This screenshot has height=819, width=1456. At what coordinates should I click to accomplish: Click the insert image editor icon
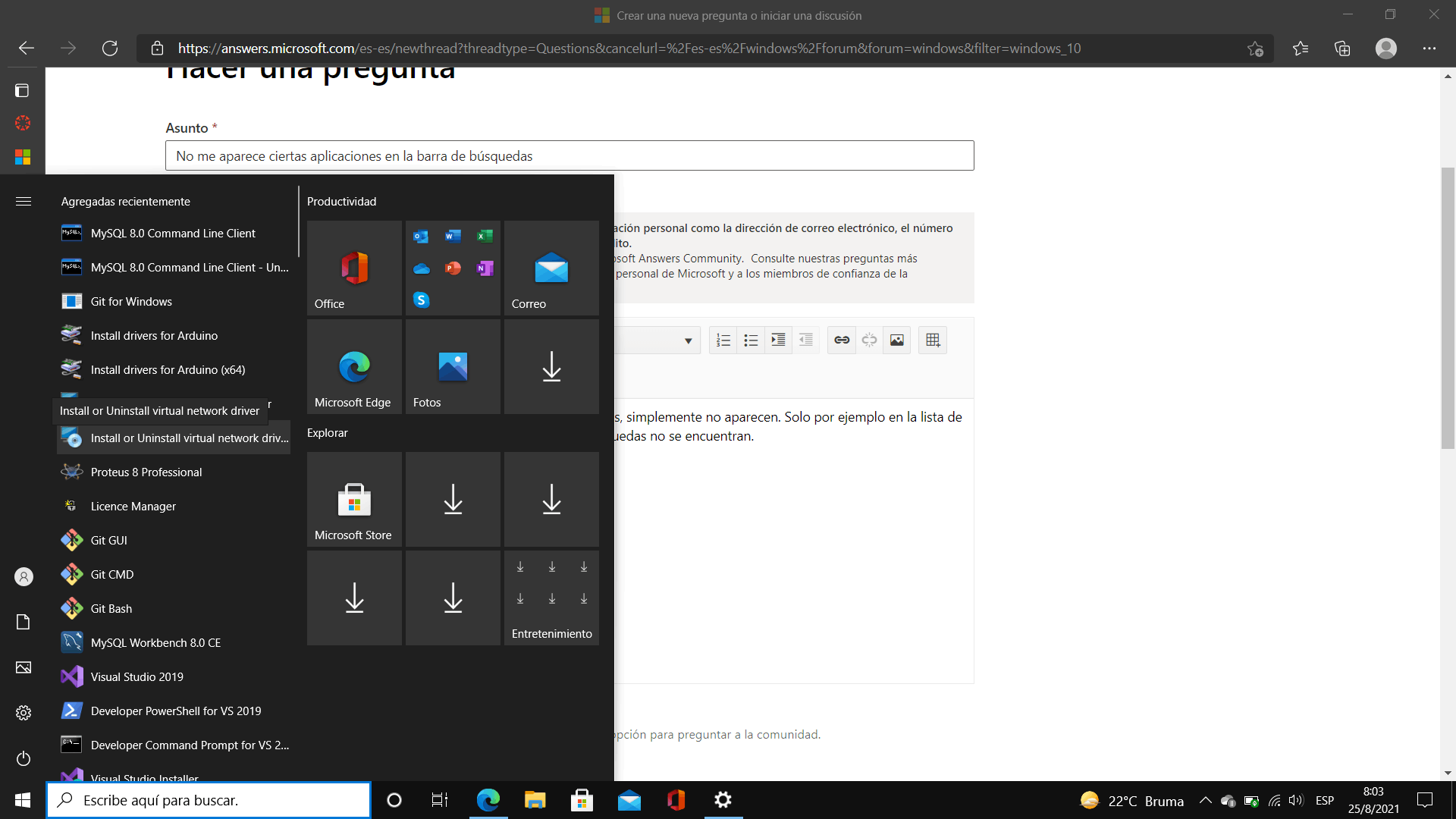click(896, 340)
